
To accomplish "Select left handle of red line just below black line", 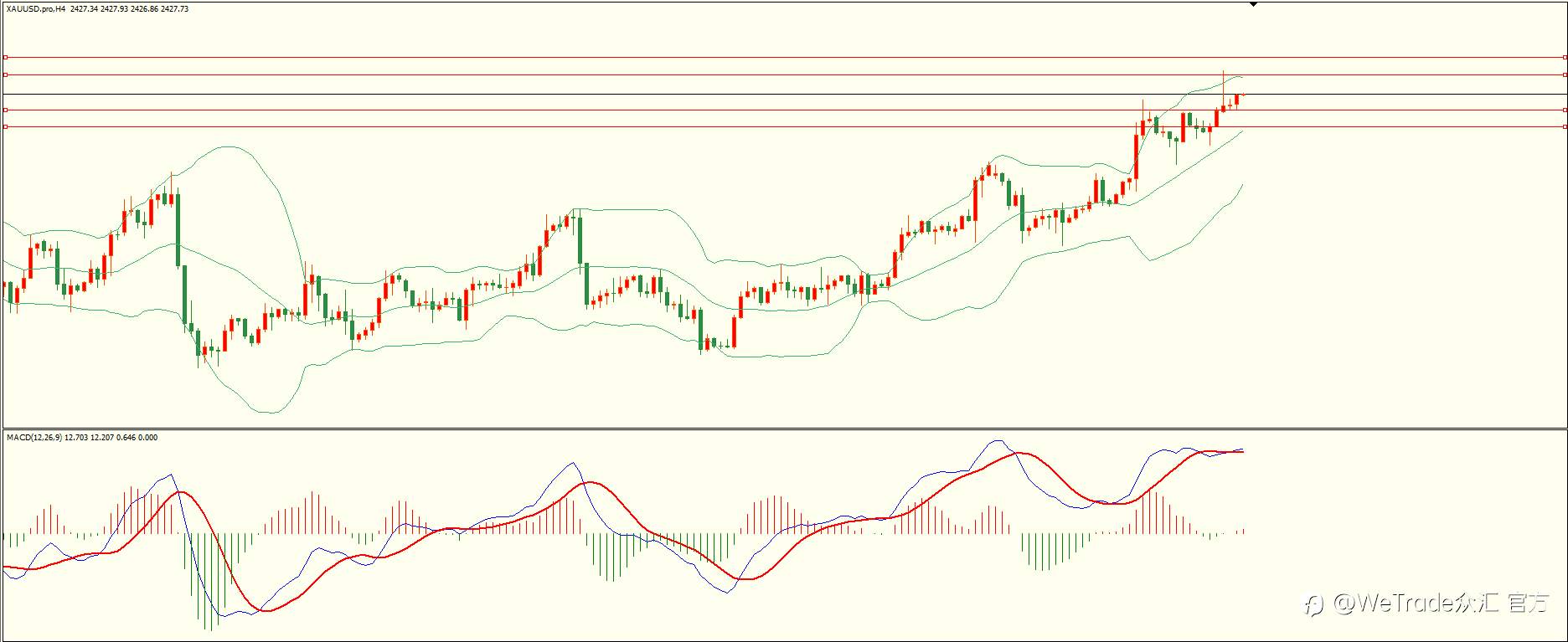I will (5, 110).
